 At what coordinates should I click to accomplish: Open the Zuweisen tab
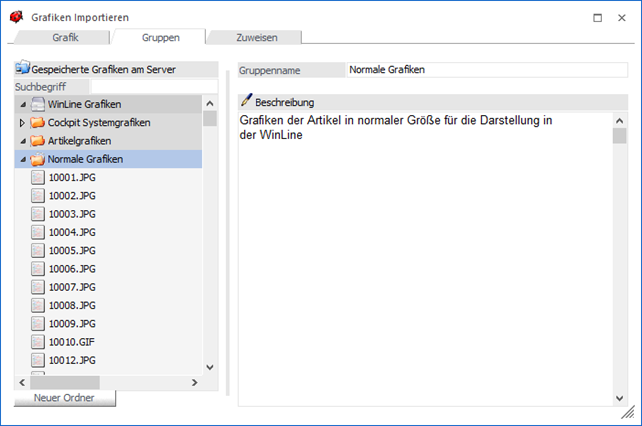(256, 37)
